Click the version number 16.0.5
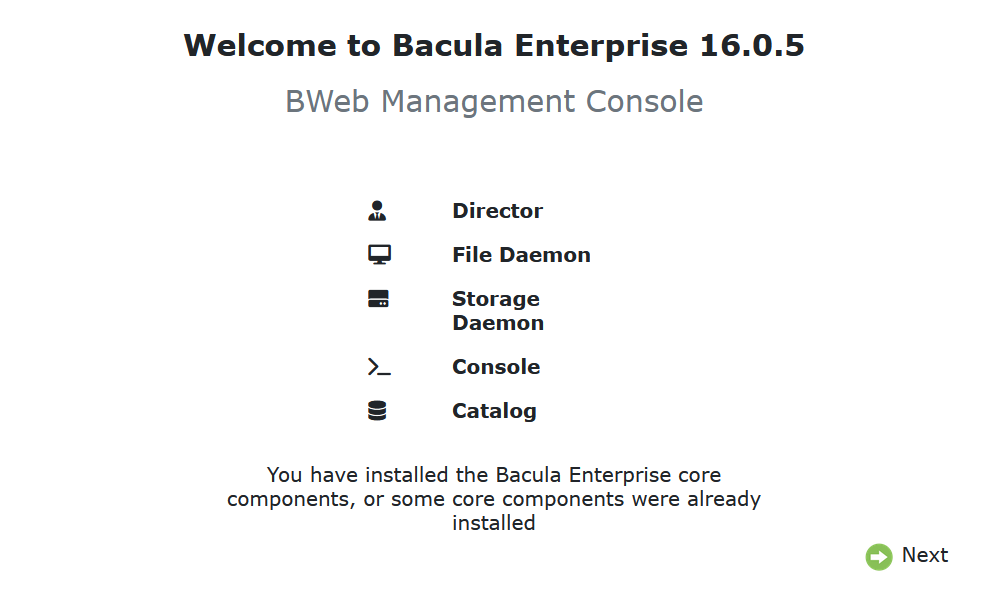Image resolution: width=989 pixels, height=613 pixels. click(x=752, y=45)
